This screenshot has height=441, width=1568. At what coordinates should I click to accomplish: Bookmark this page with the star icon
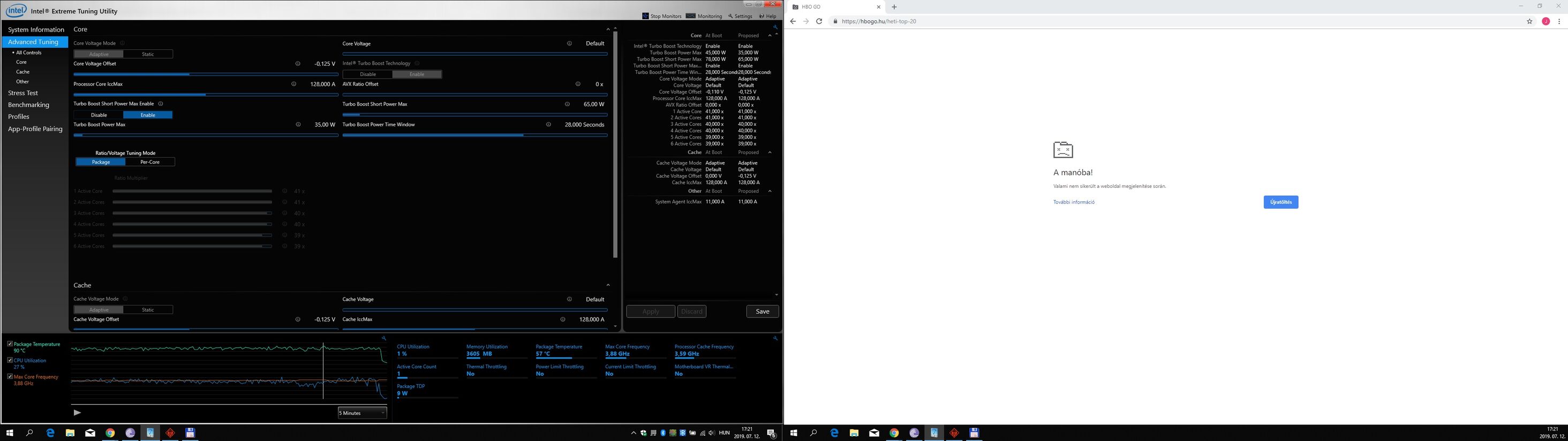(1529, 21)
